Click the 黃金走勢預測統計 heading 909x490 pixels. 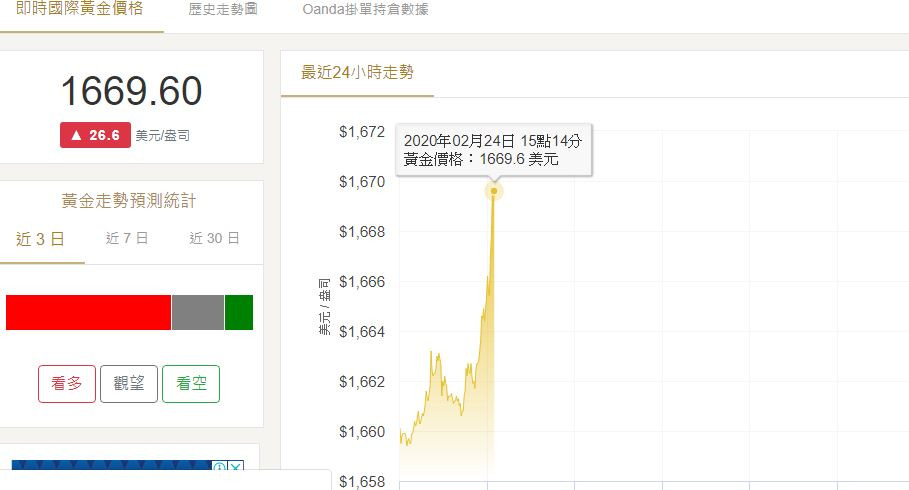coord(129,201)
